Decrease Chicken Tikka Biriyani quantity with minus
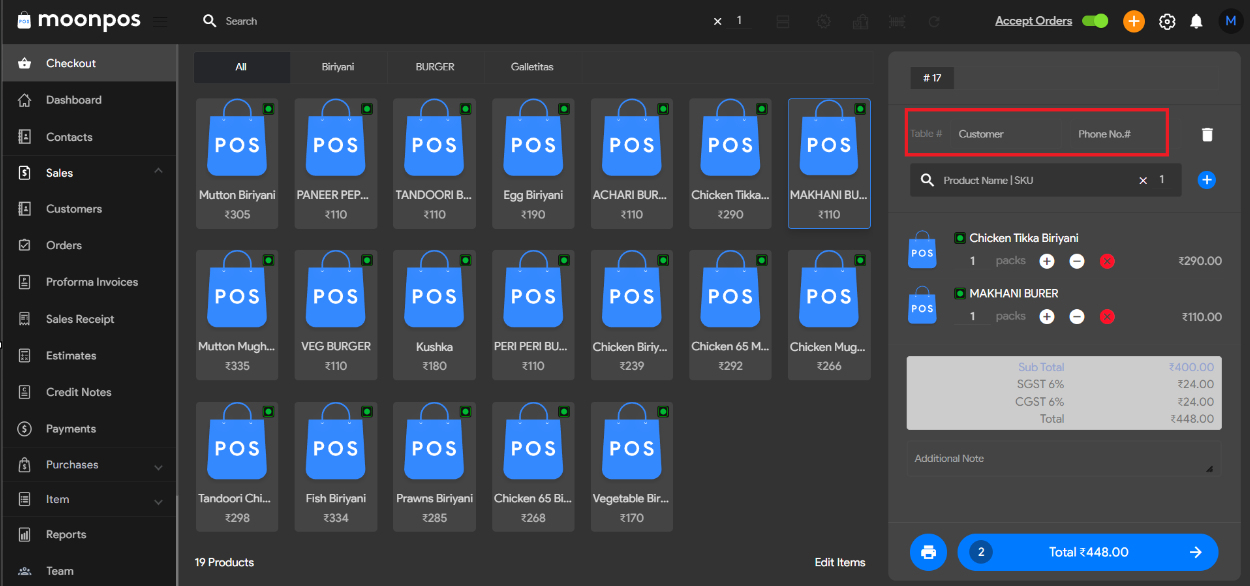1250x586 pixels. pos(1077,261)
